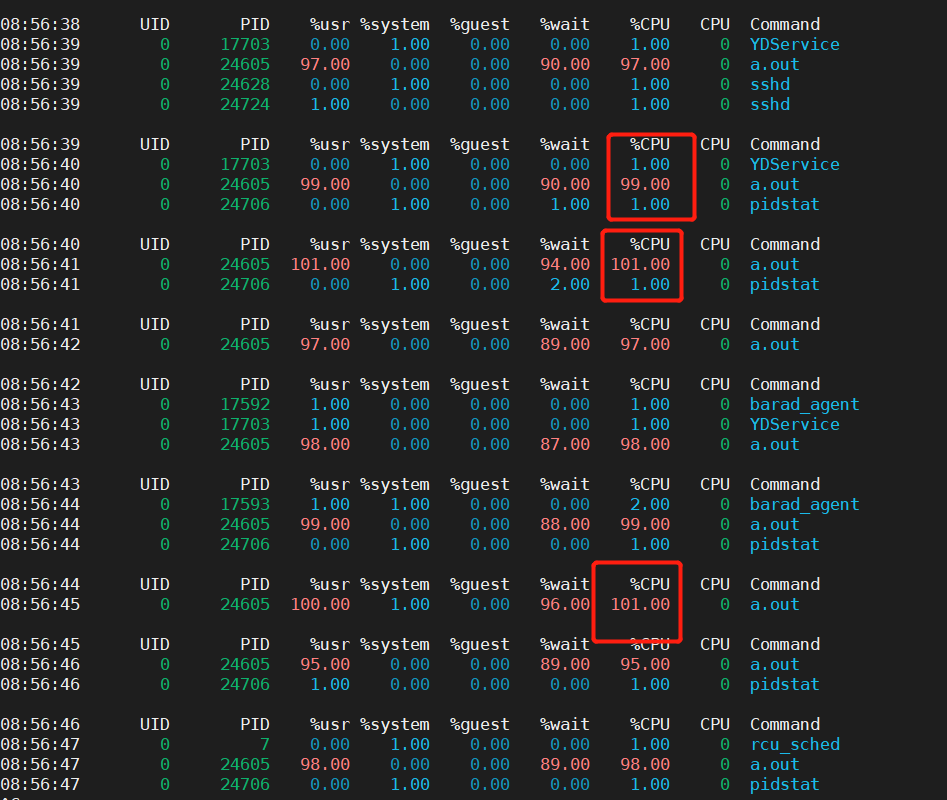Select the a.out entry at 08:56:47
This screenshot has height=800, width=947.
point(774,764)
